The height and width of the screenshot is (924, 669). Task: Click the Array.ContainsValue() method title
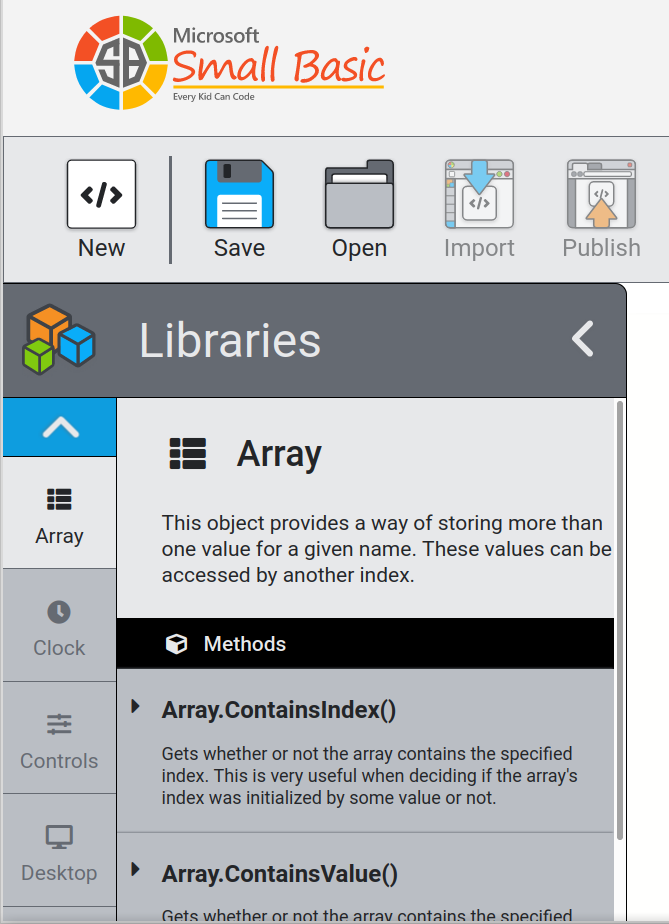coord(280,874)
